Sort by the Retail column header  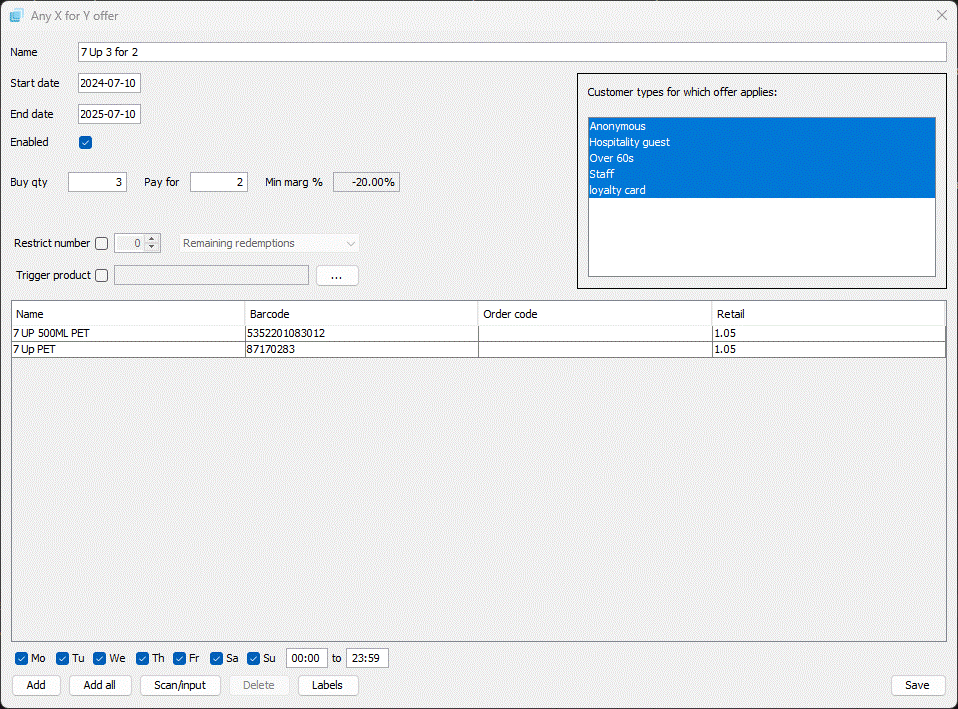pyautogui.click(x=828, y=314)
